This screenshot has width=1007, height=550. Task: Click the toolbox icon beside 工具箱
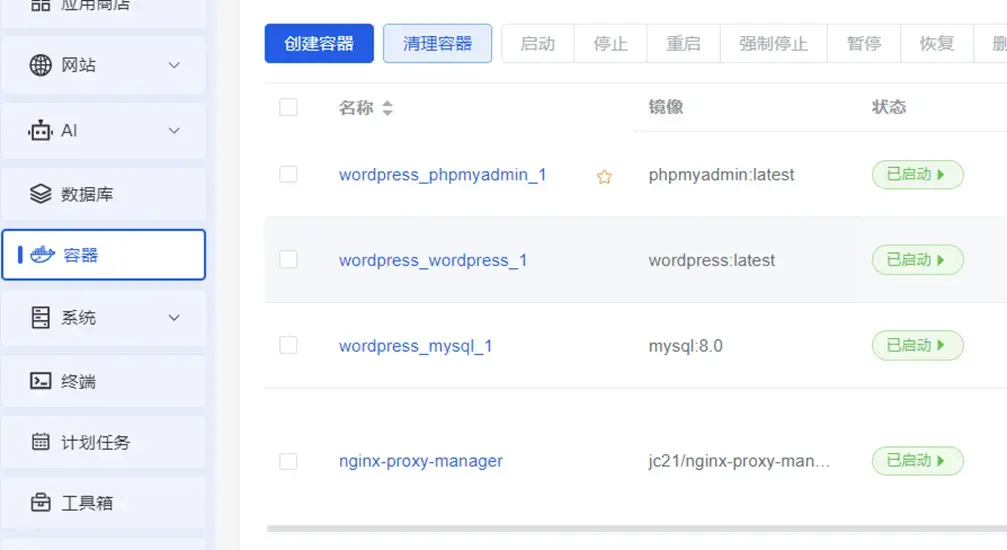pos(40,502)
